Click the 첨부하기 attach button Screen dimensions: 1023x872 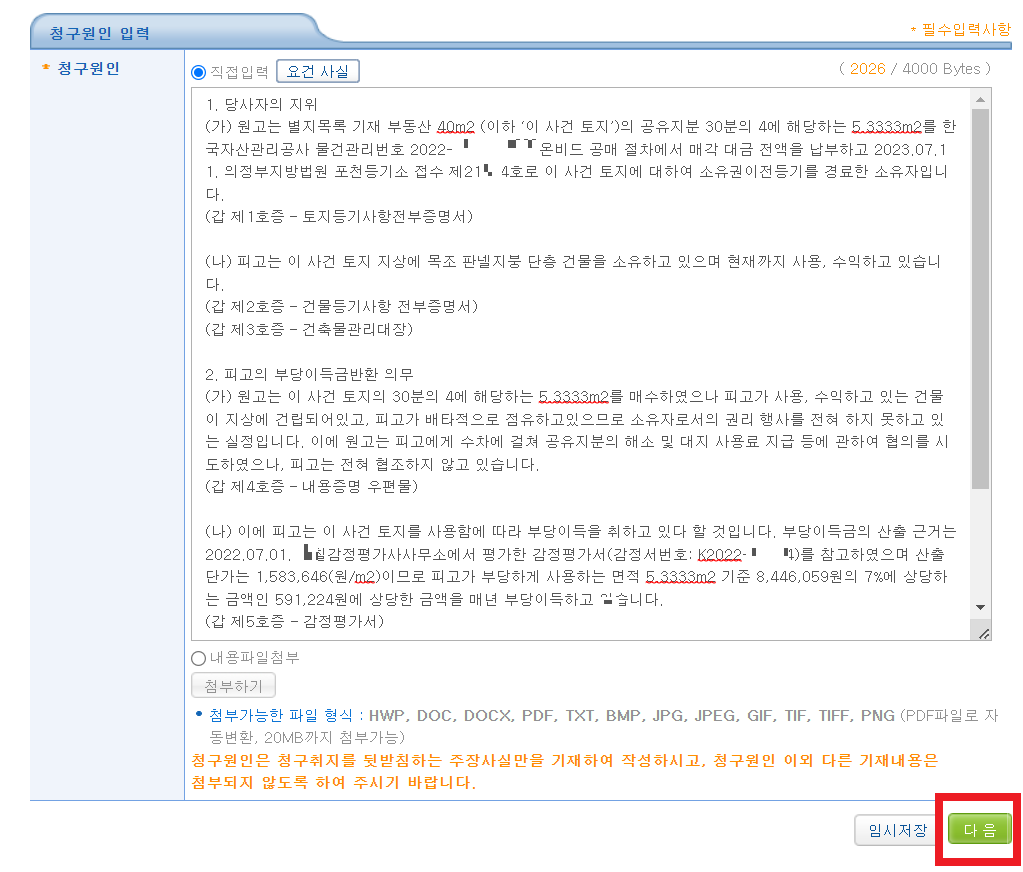tap(233, 686)
